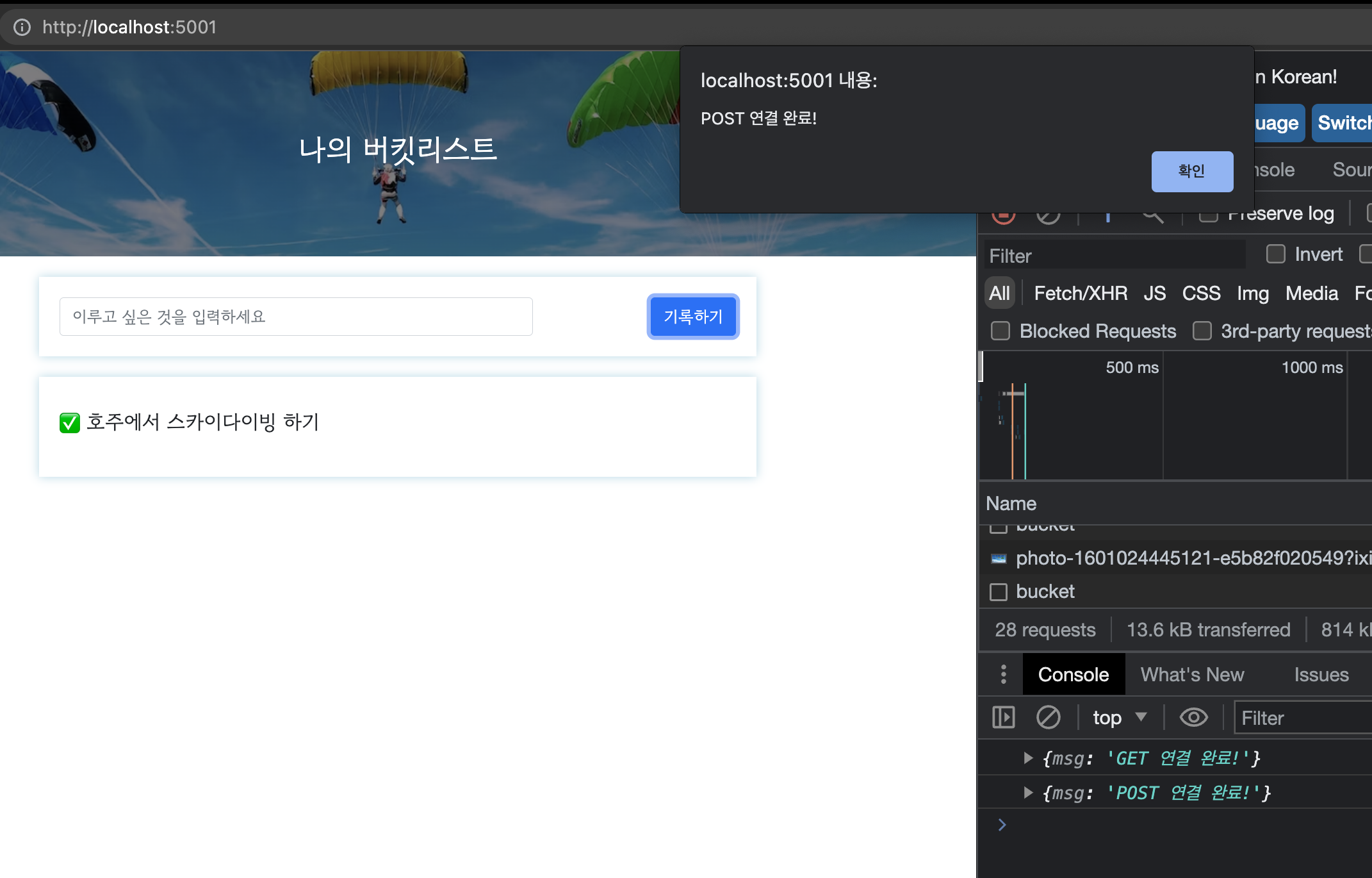1372x878 pixels.
Task: Click the console sidebar toggle icon
Action: click(1003, 717)
